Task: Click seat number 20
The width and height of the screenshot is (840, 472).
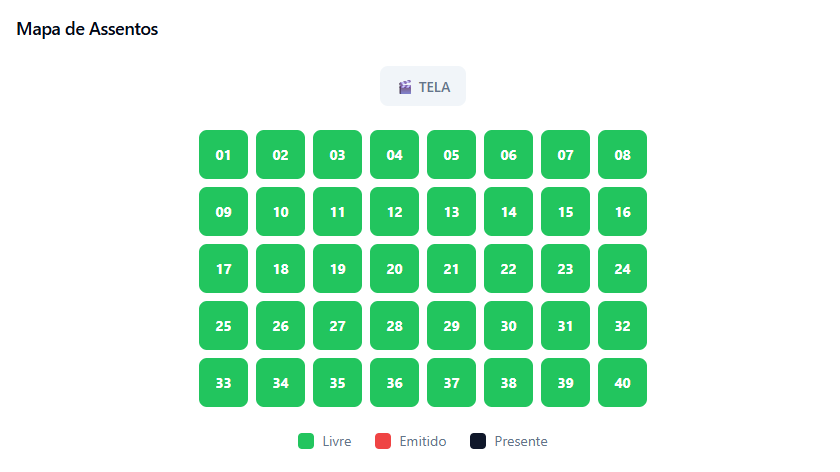Action: click(x=394, y=269)
